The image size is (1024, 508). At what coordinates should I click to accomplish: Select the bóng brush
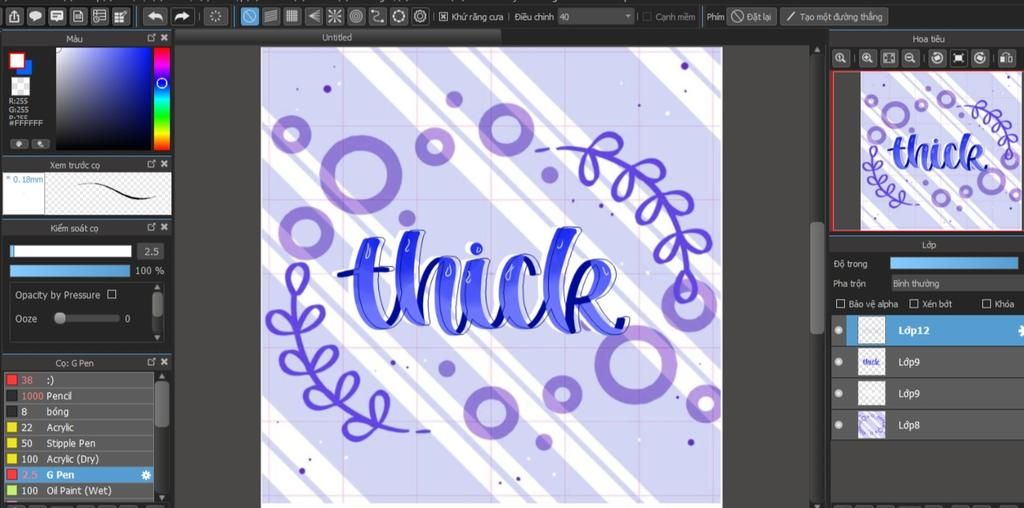(78, 411)
